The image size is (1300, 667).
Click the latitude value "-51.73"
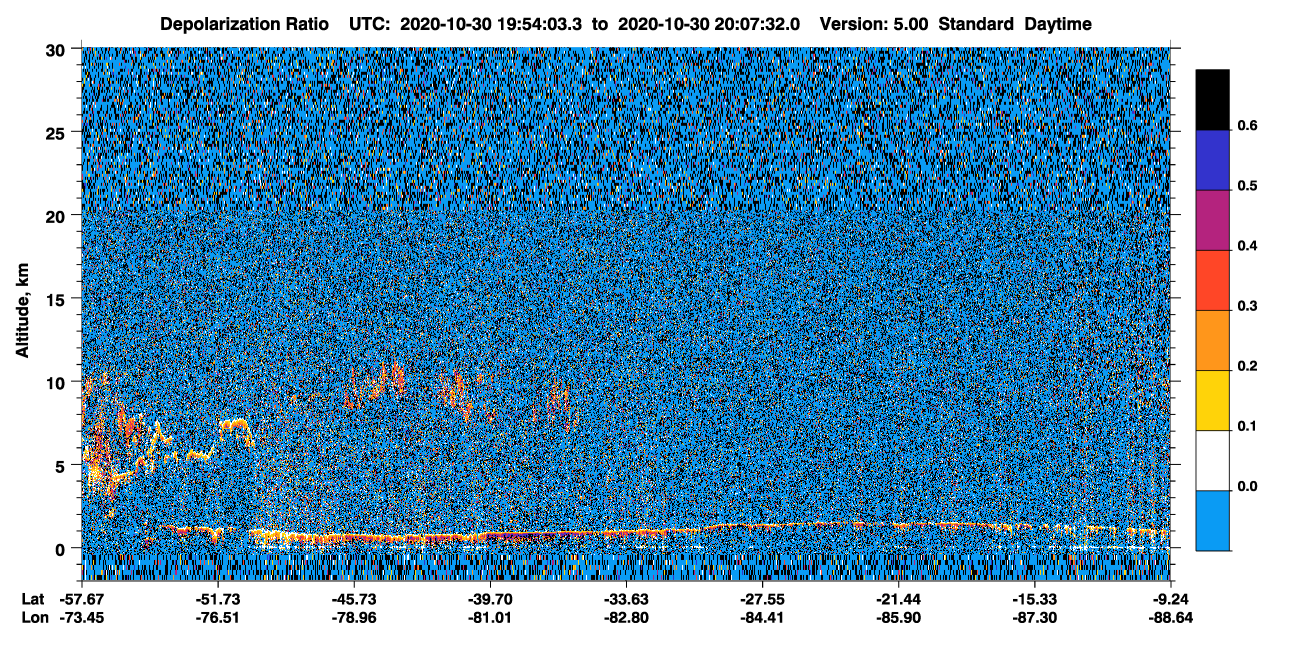point(217,598)
